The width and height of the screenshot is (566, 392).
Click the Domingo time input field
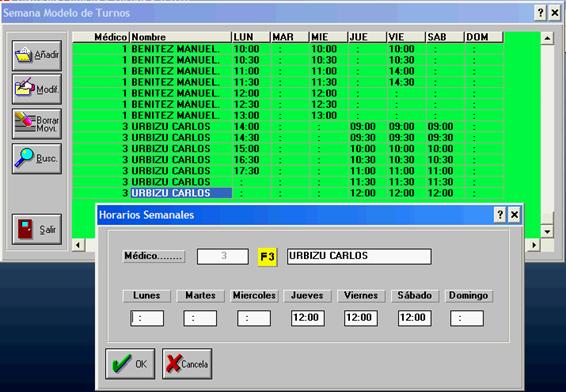click(x=467, y=318)
